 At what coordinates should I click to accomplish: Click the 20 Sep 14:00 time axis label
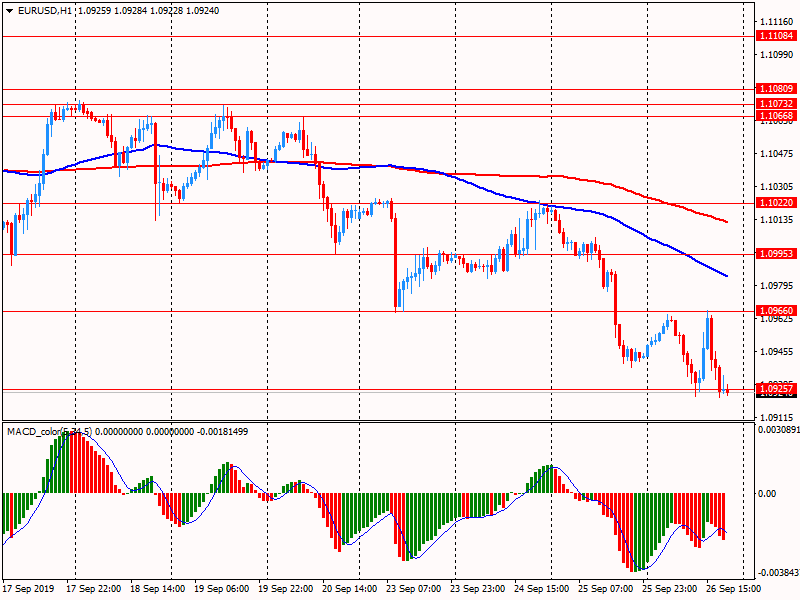350,589
